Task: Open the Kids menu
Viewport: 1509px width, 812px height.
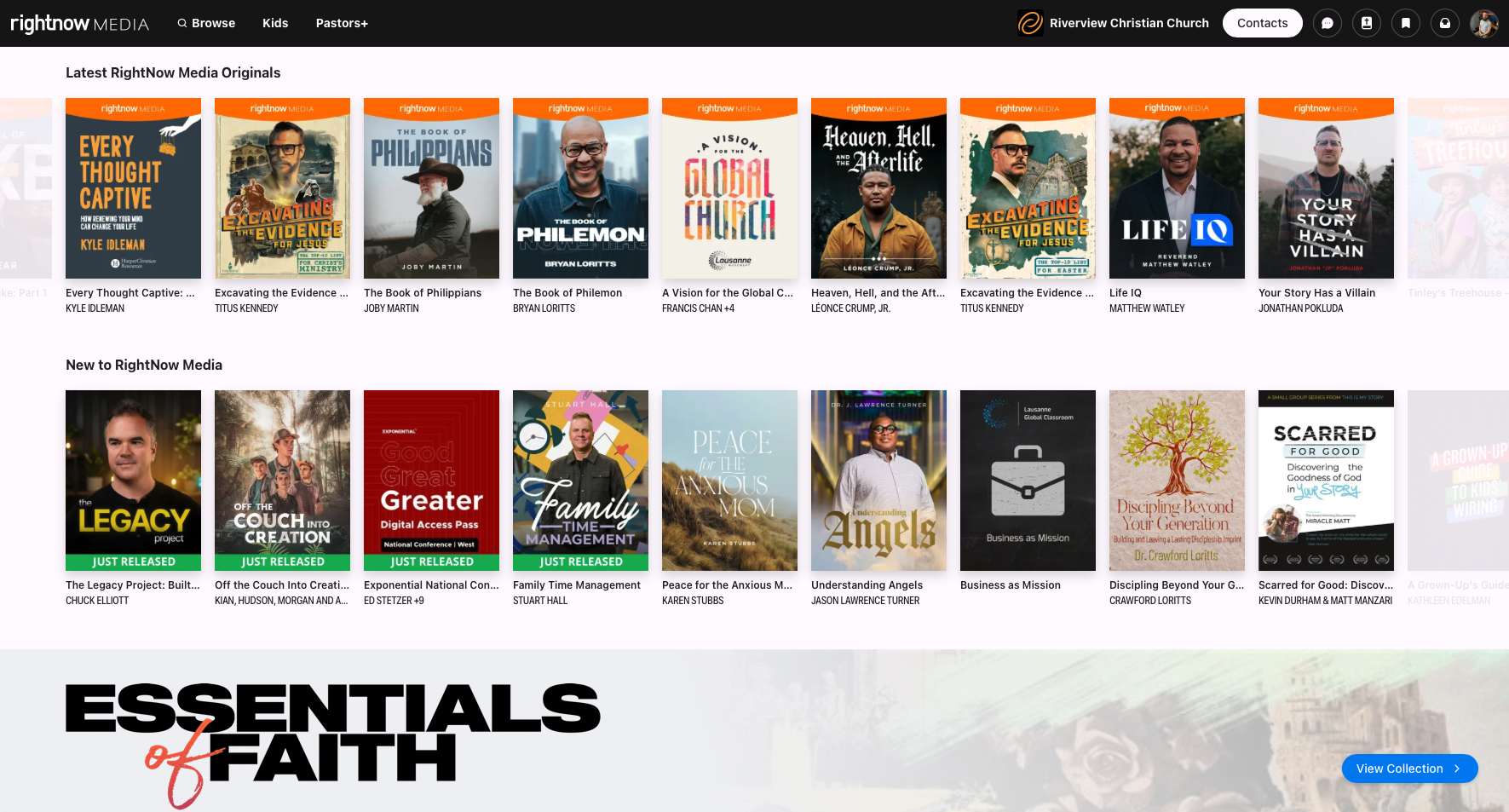Action: pos(274,23)
